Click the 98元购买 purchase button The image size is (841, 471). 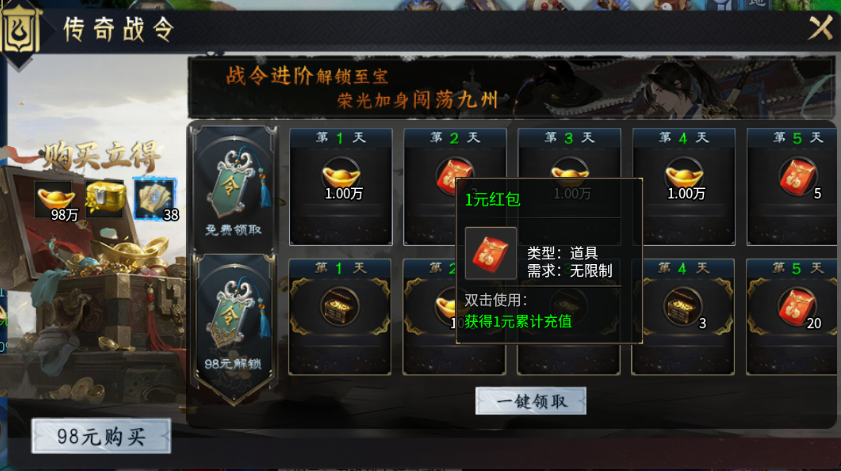pyautogui.click(x=101, y=436)
